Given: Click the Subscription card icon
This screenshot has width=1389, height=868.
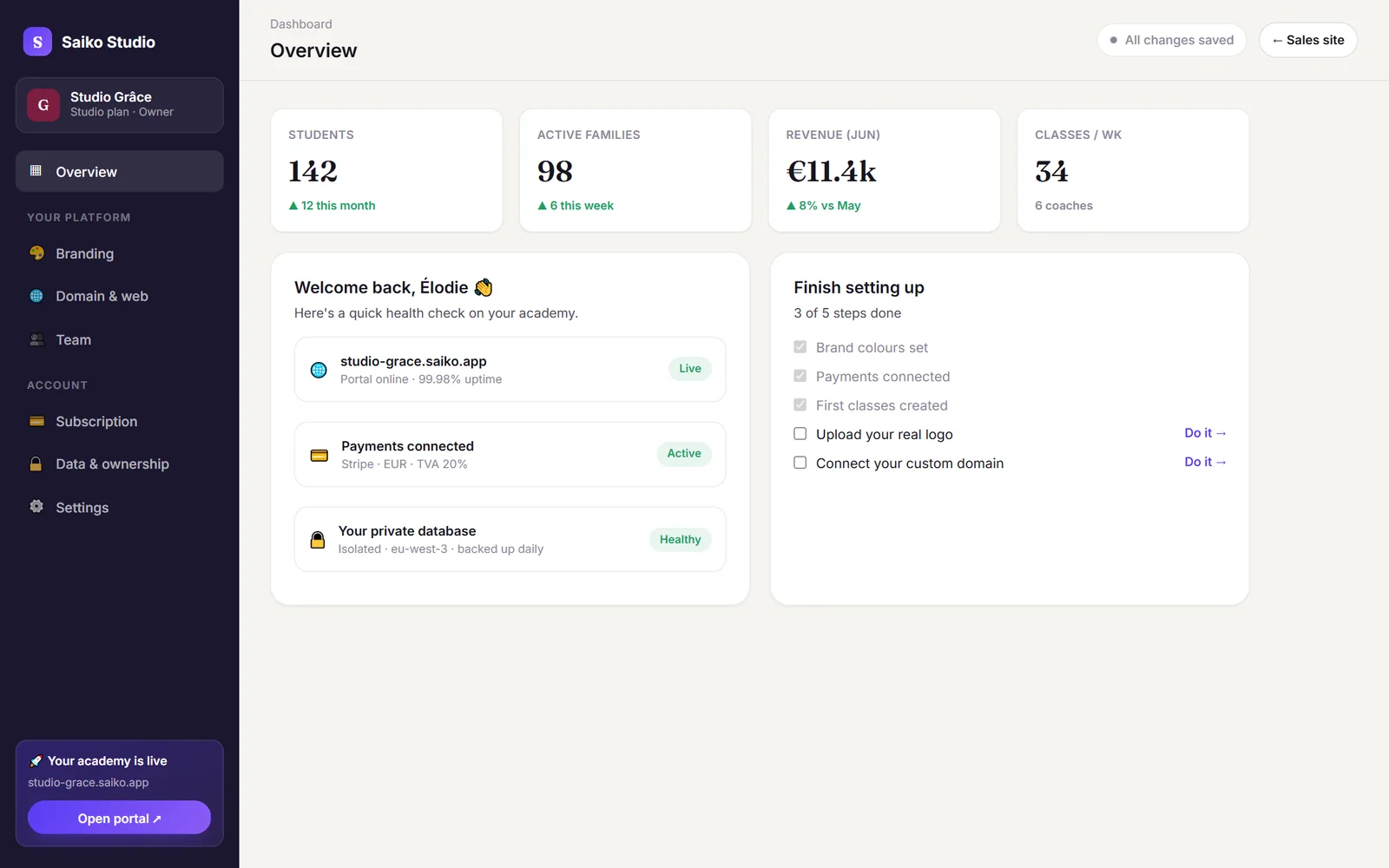Looking at the screenshot, I should point(36,421).
